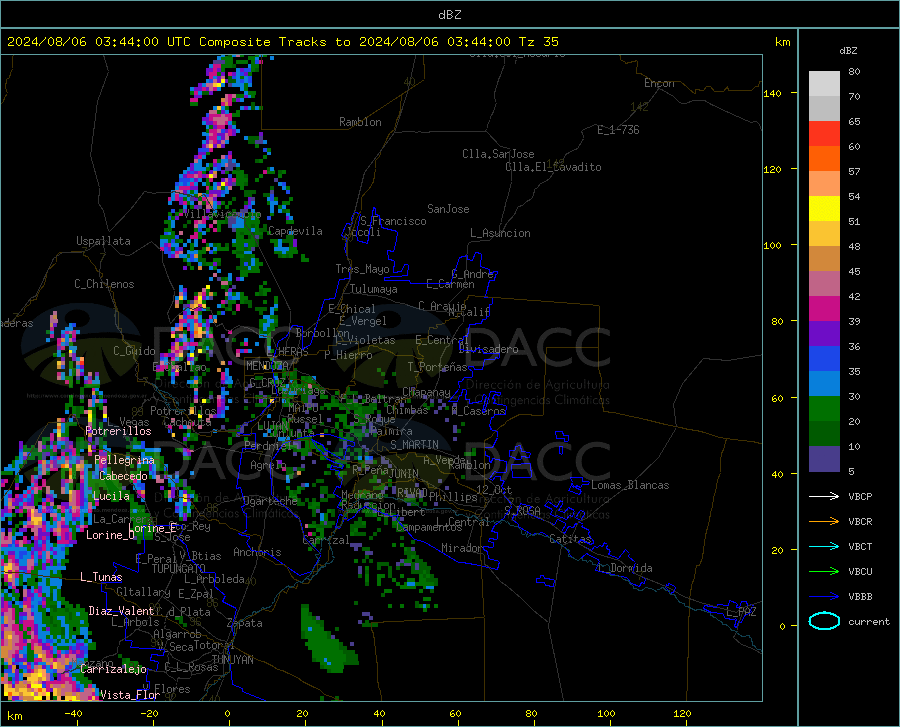Click the Uspallata map label
Screen dimensions: 900x727
tap(103, 241)
